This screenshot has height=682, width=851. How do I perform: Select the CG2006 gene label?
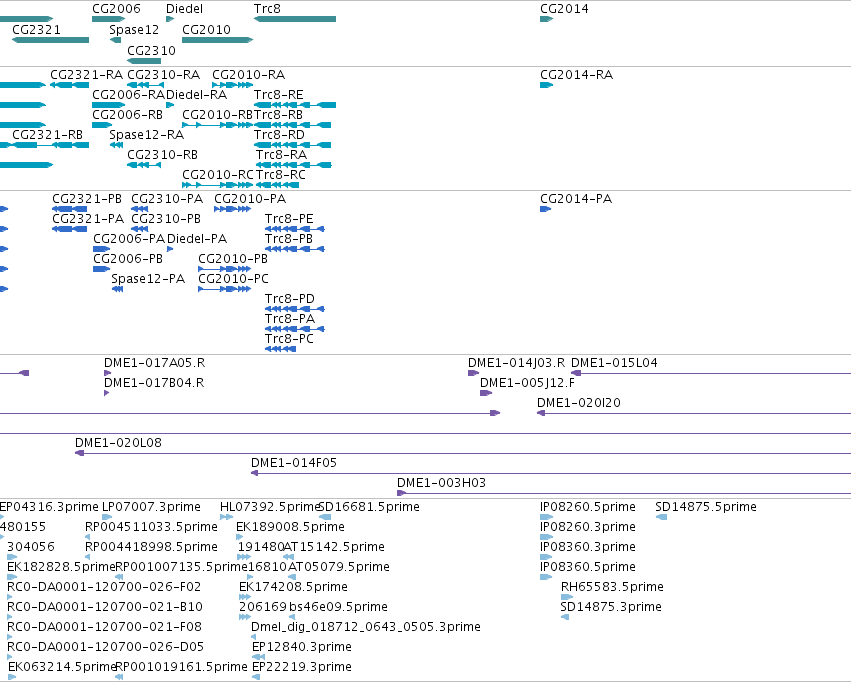[x=116, y=9]
